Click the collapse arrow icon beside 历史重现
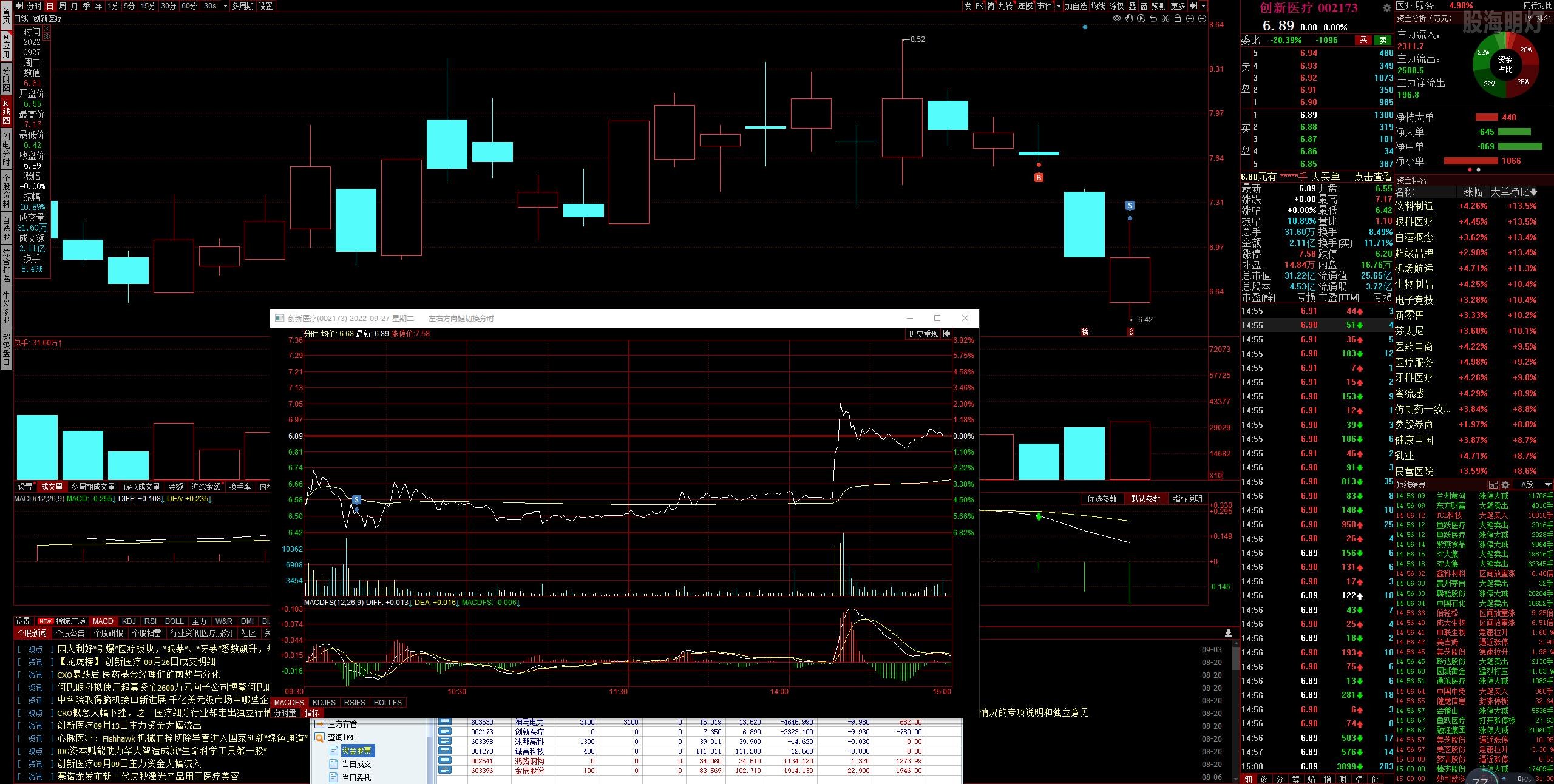 (946, 334)
